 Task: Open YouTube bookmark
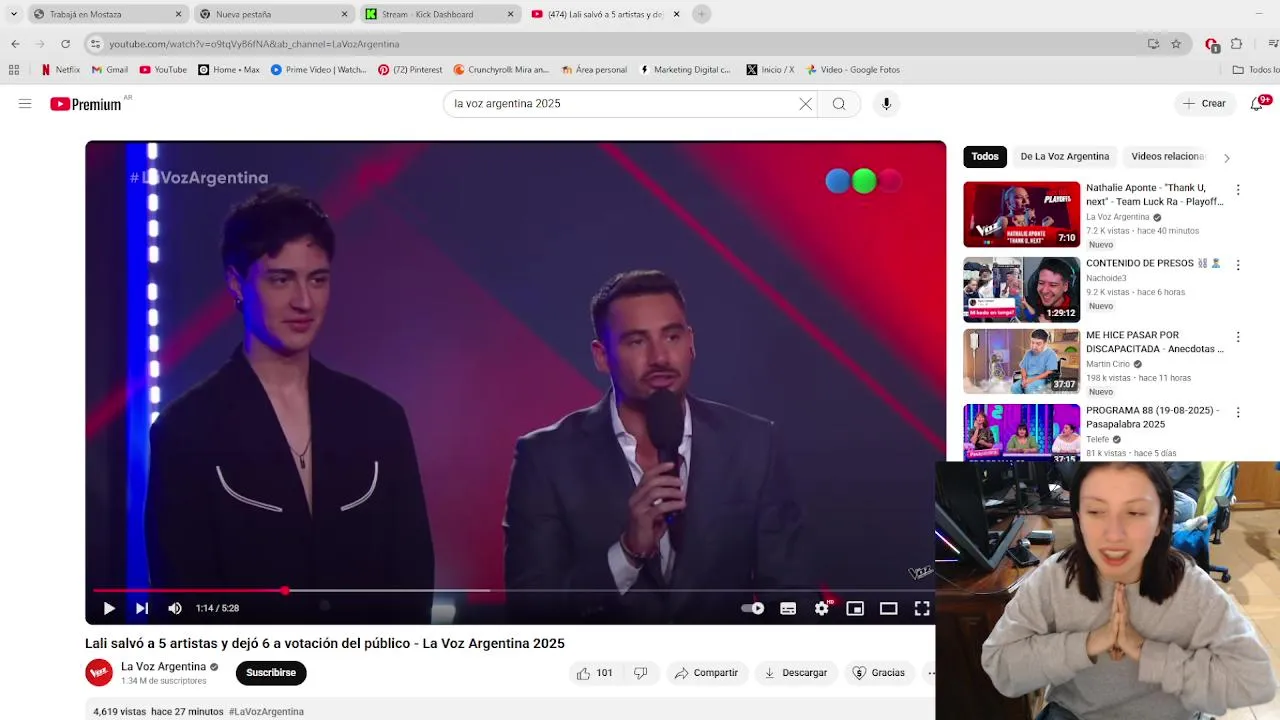pos(163,70)
